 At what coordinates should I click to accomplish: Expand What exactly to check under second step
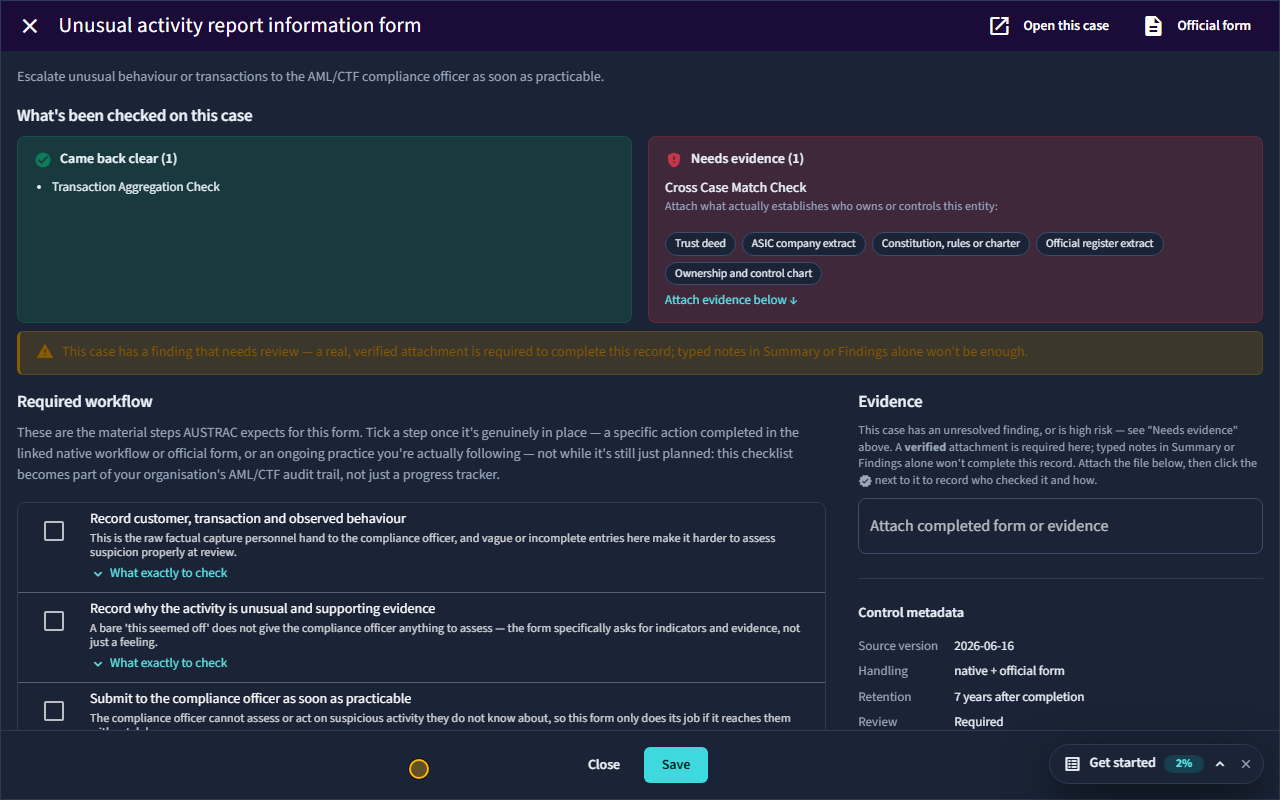160,663
